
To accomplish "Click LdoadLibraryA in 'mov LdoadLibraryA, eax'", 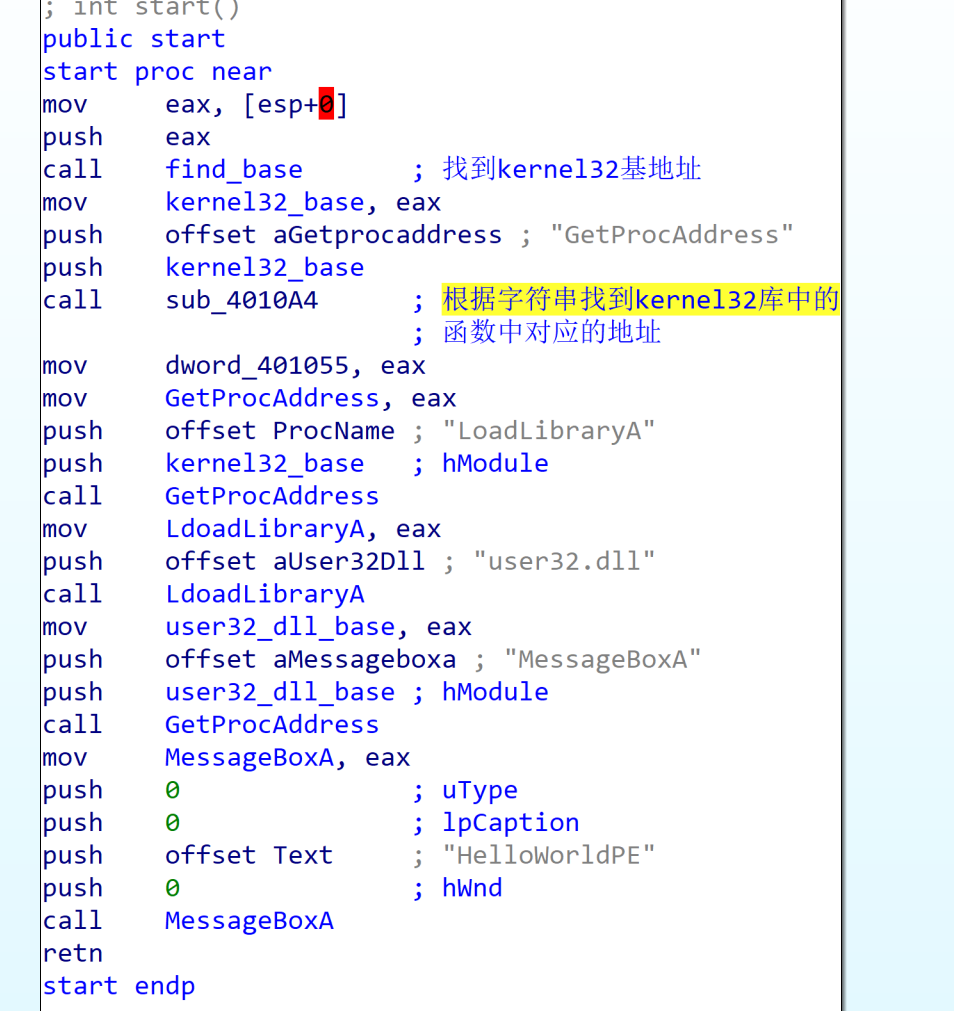I will tap(265, 529).
